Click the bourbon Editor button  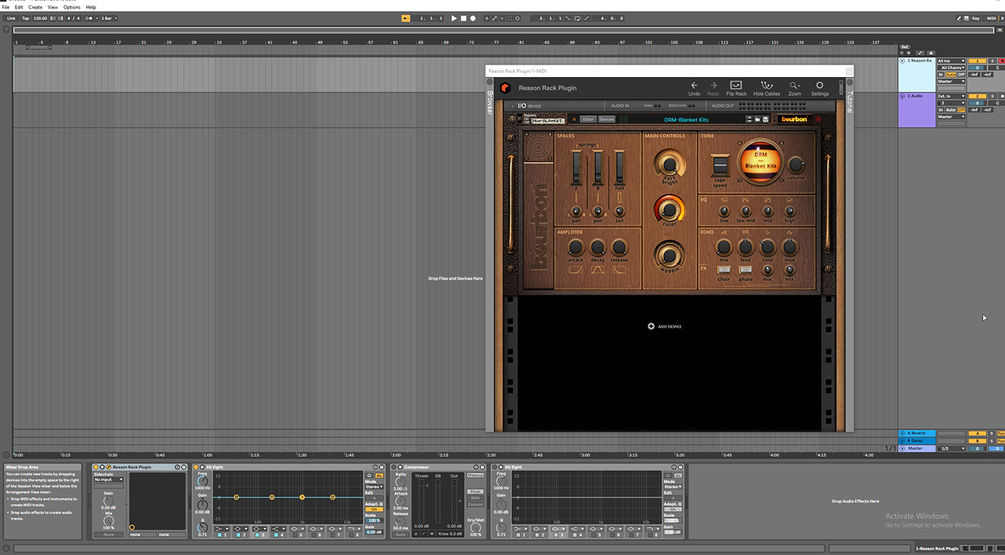pos(588,119)
